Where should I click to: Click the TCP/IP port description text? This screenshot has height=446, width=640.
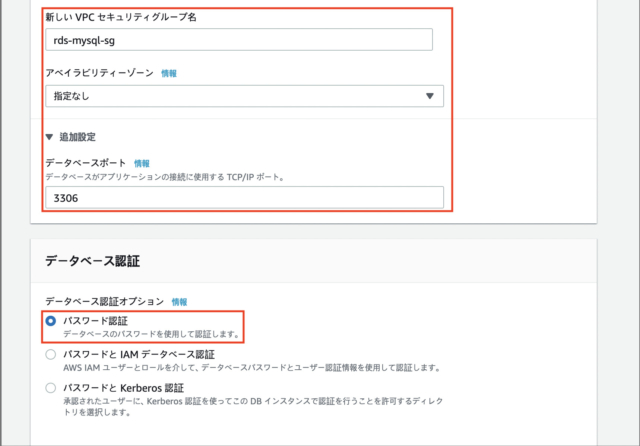(165, 177)
